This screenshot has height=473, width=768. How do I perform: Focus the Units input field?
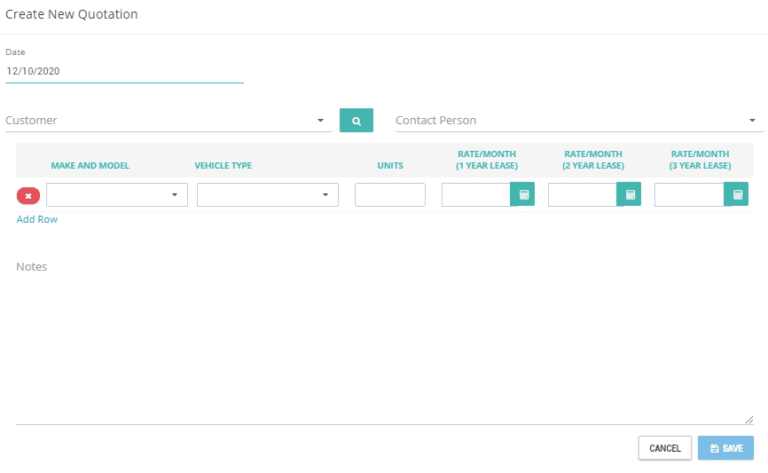(390, 195)
